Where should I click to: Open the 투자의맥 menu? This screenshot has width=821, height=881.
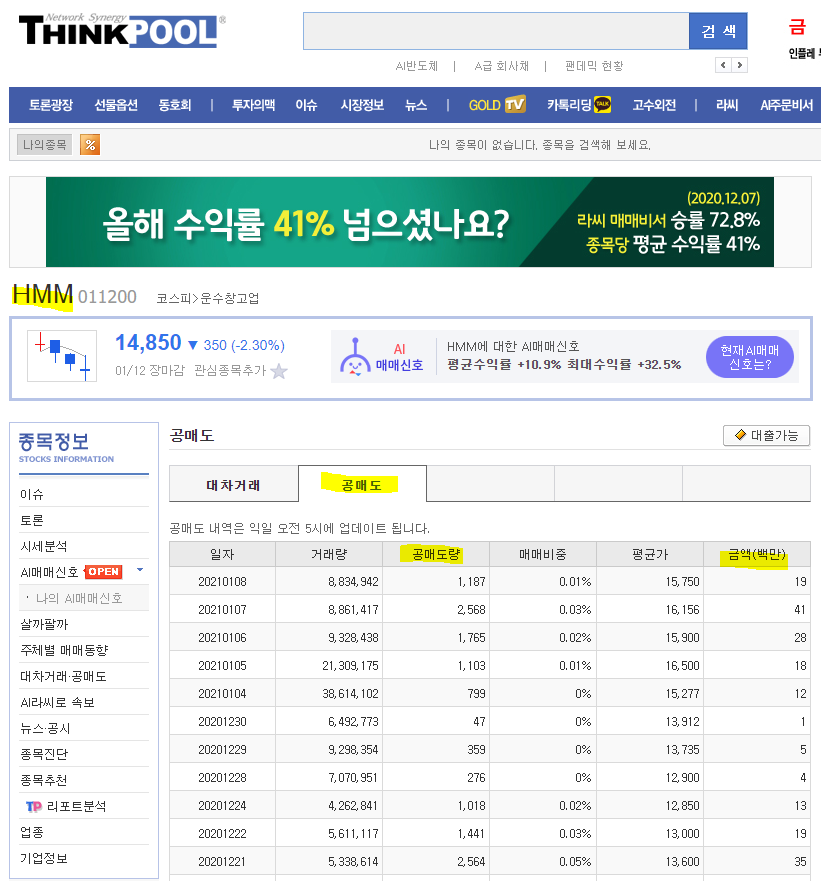coord(253,105)
